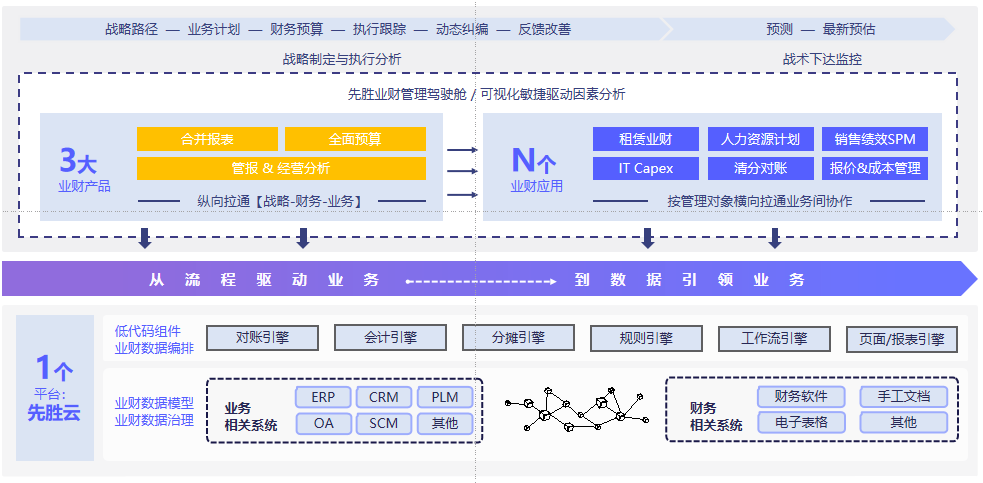Select the 租赁业财 application box
The height and width of the screenshot is (483, 983).
(x=645, y=139)
